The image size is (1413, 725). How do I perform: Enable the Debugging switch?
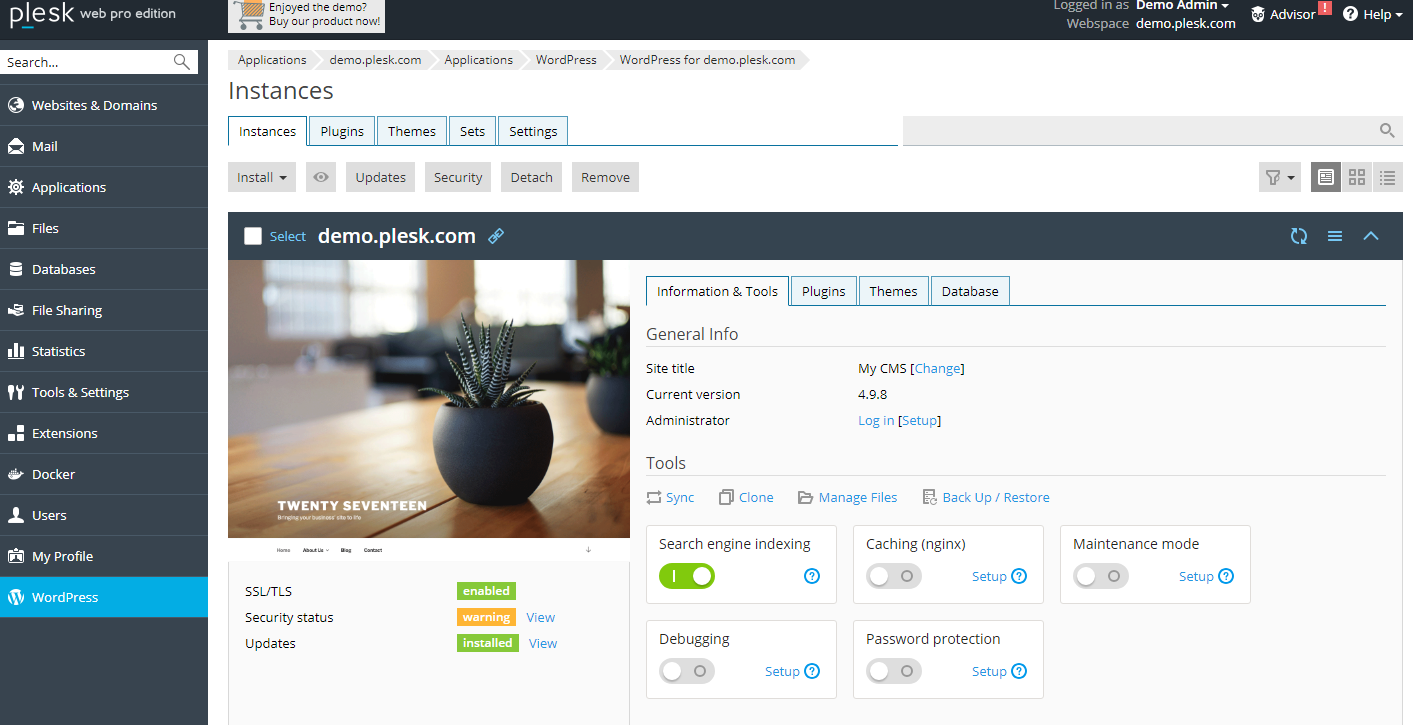click(687, 671)
